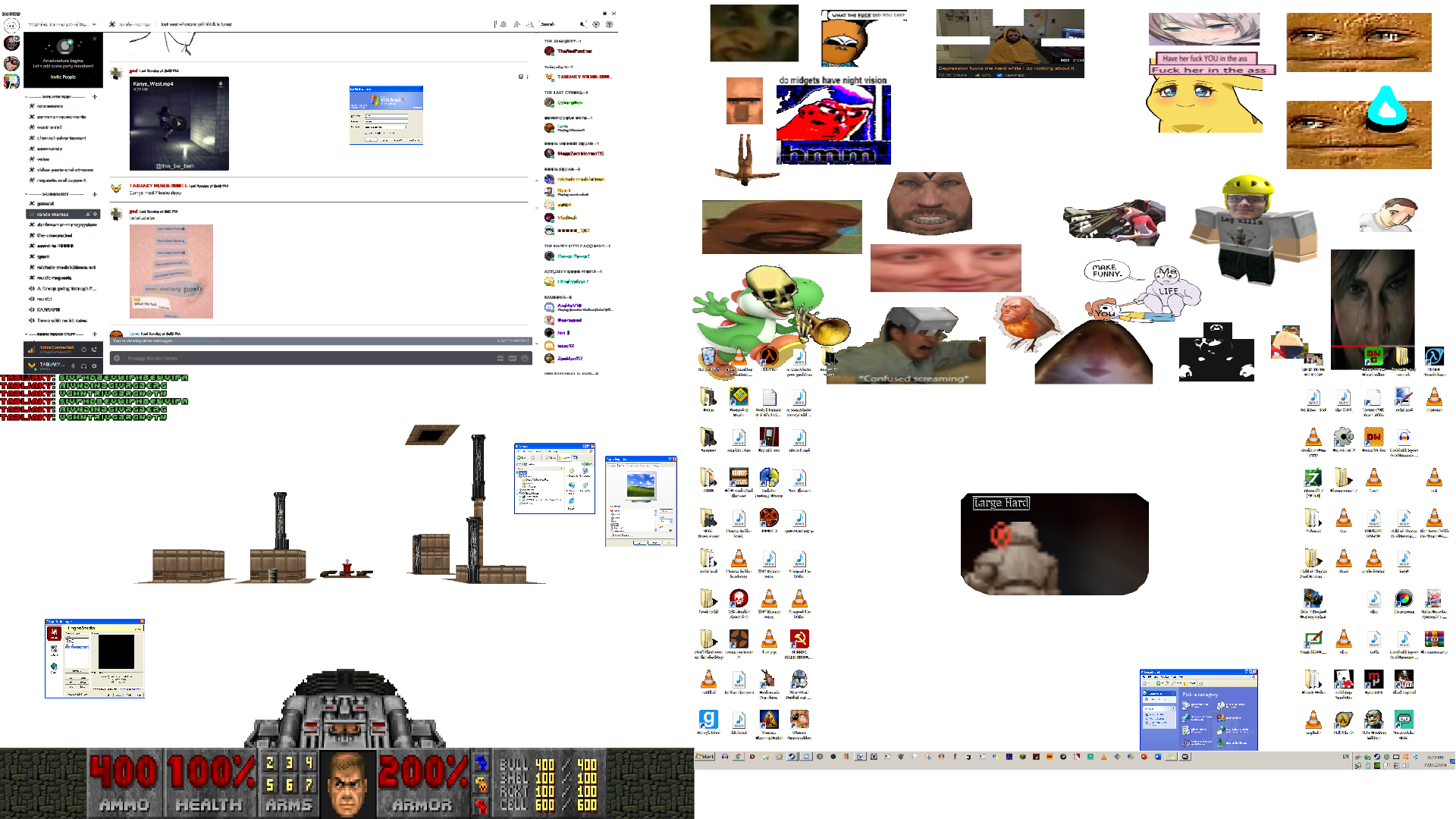Collapse the topmost channel category

tap(61, 97)
